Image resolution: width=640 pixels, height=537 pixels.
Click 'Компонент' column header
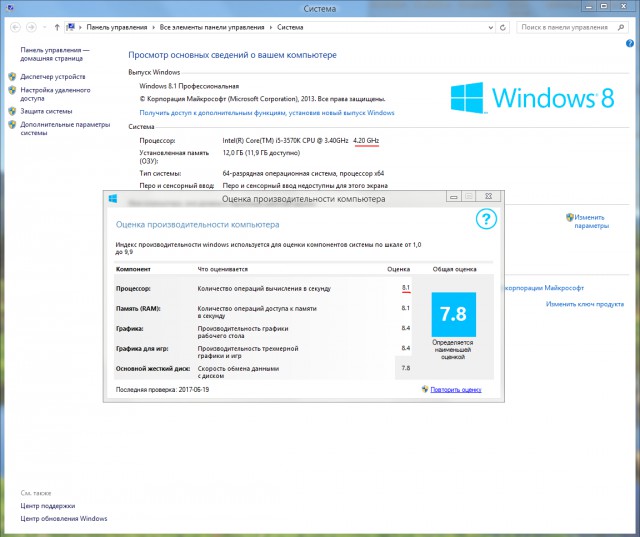click(x=133, y=269)
